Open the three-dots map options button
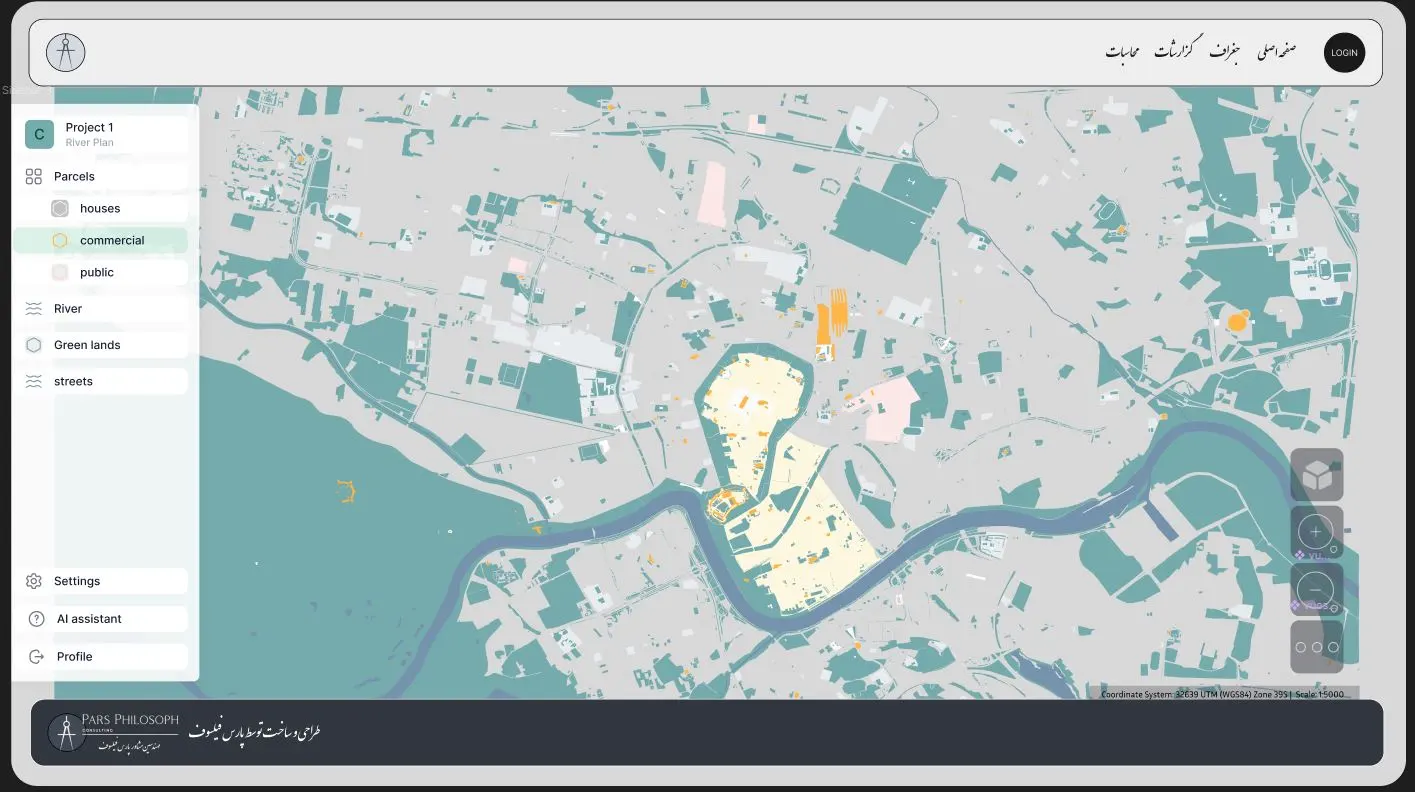1415x792 pixels. tap(1316, 647)
